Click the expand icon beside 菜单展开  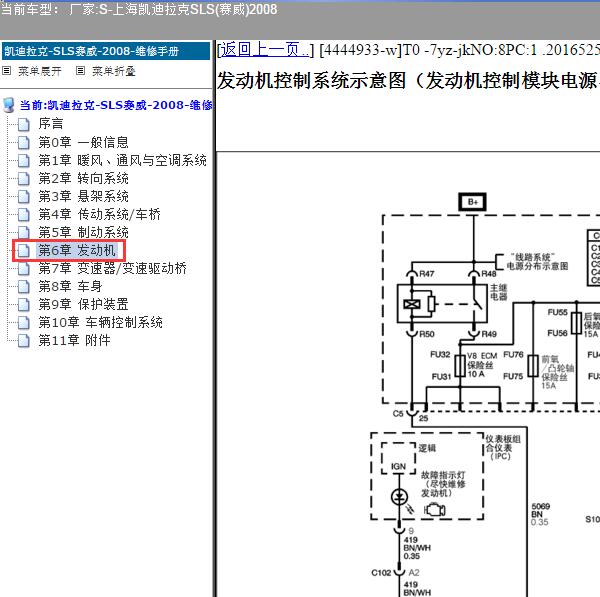[7, 71]
